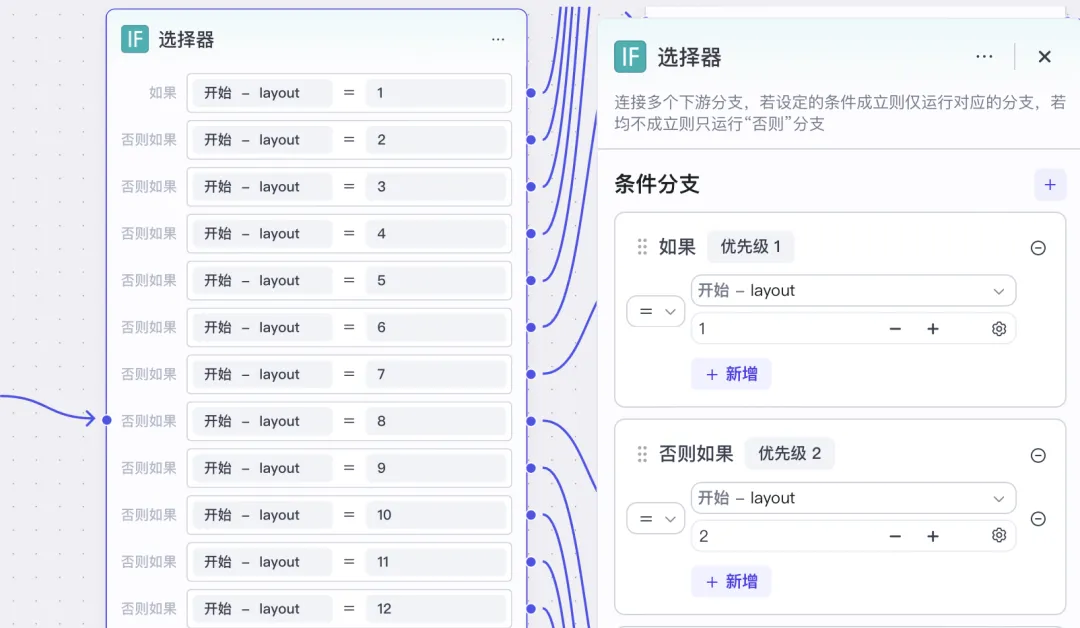Grab the drag handle of 否则如果 branch
The height and width of the screenshot is (628, 1080).
(642, 454)
